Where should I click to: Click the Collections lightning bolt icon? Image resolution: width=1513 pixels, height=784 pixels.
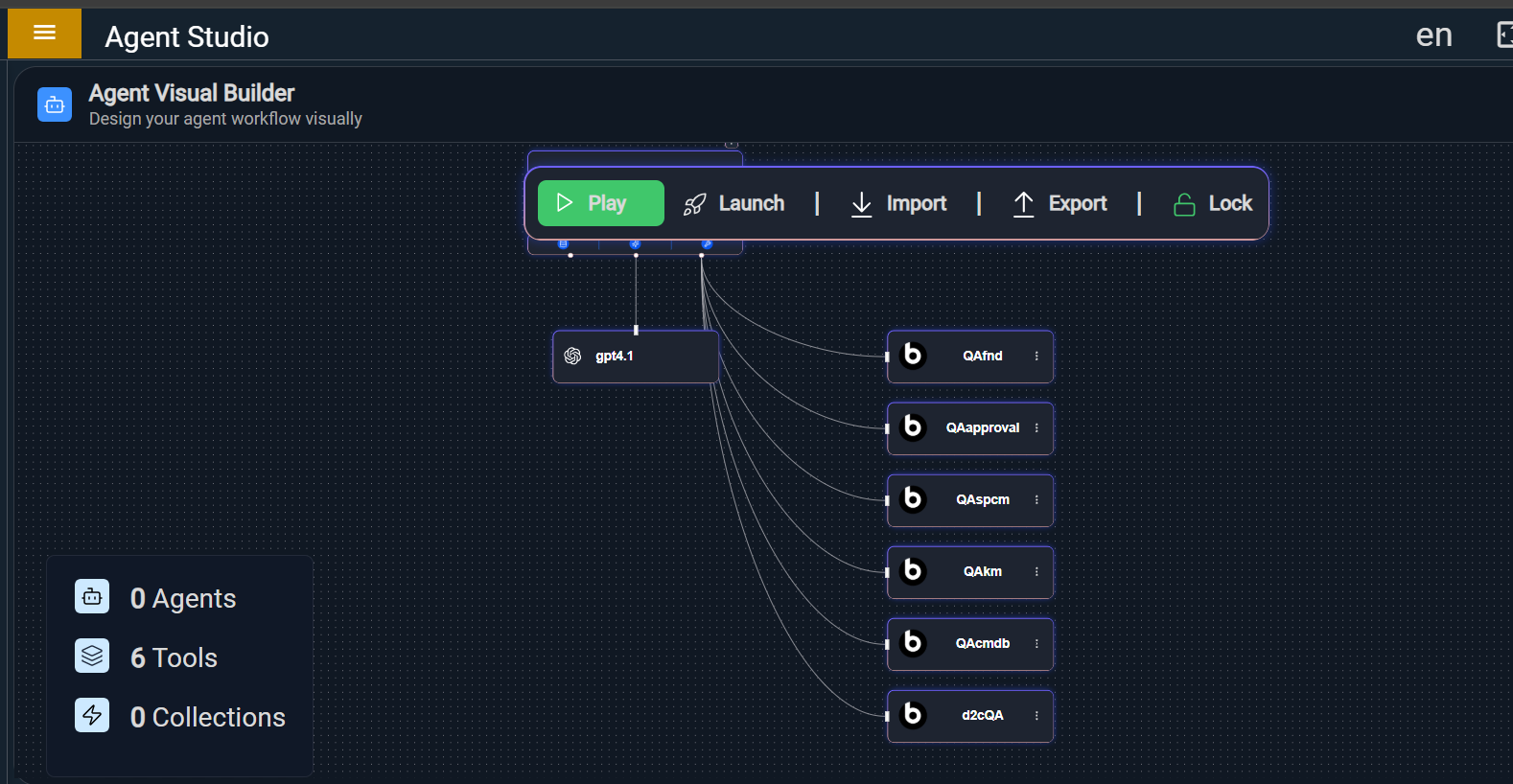[92, 715]
